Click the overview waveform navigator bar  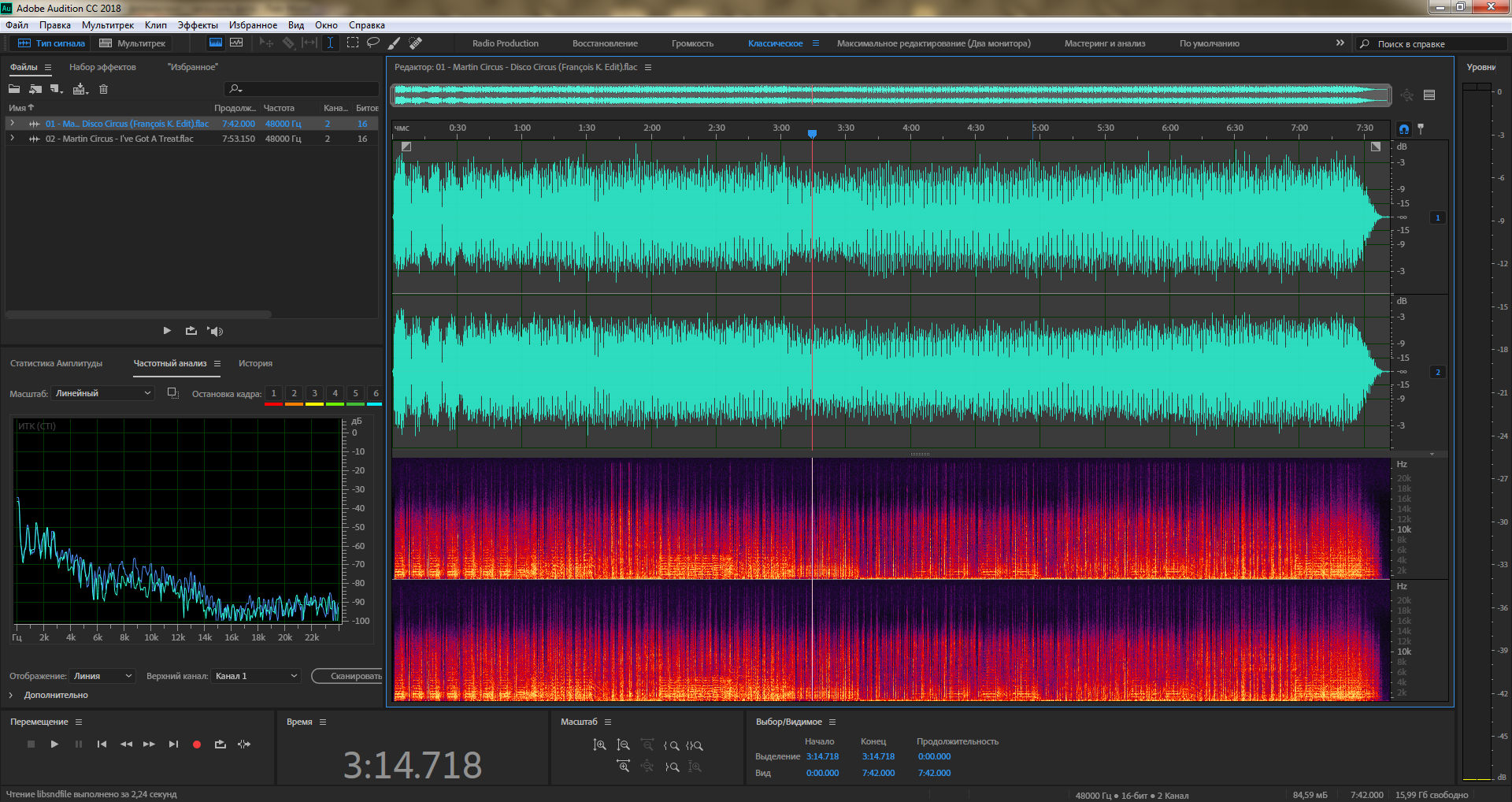(x=891, y=95)
